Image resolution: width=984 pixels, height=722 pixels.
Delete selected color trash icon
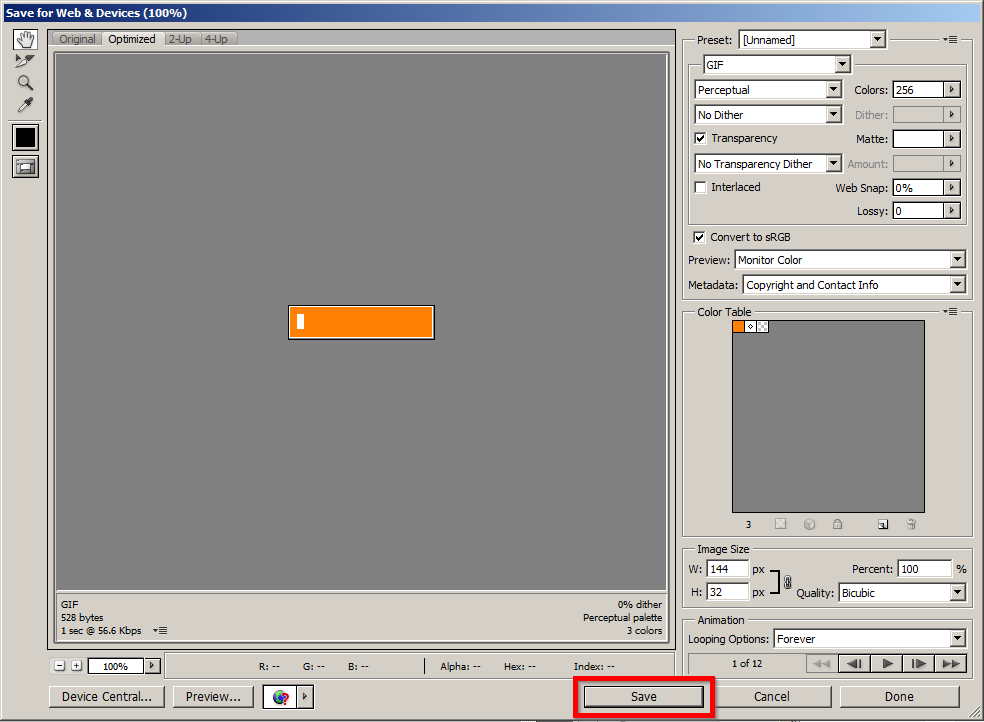[x=911, y=524]
